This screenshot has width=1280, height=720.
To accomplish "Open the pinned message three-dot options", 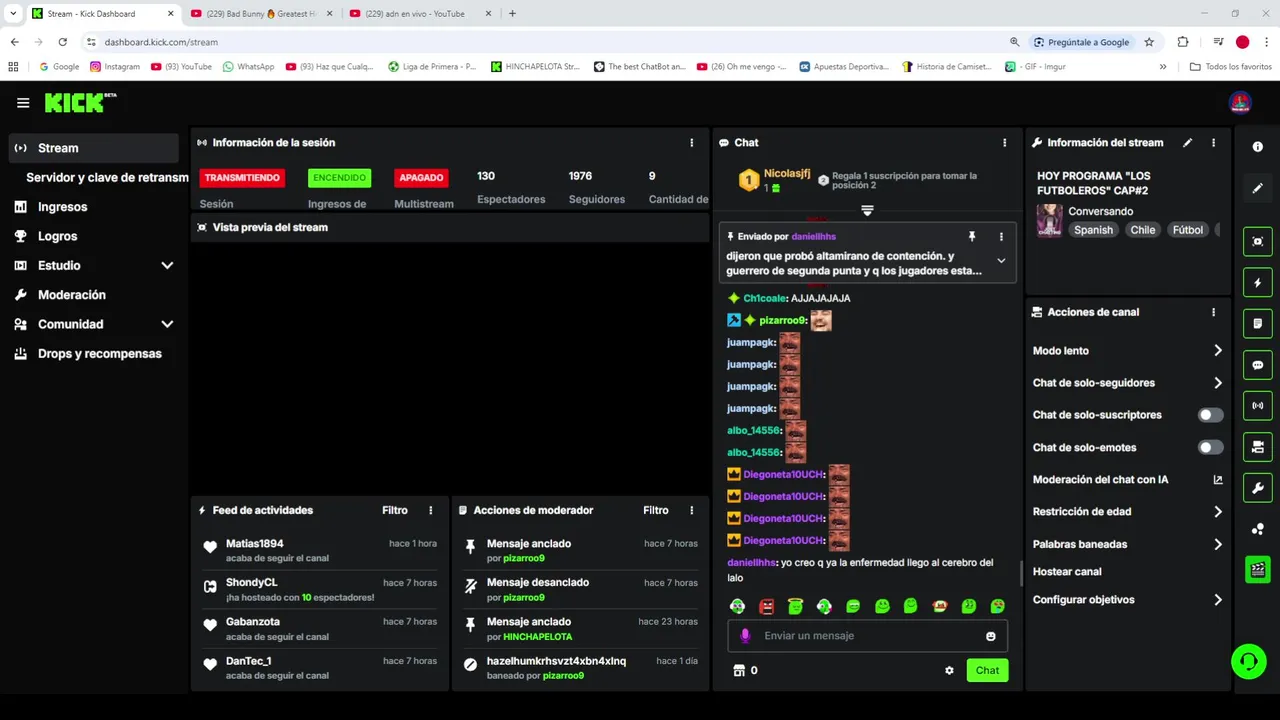I will click(x=1001, y=237).
